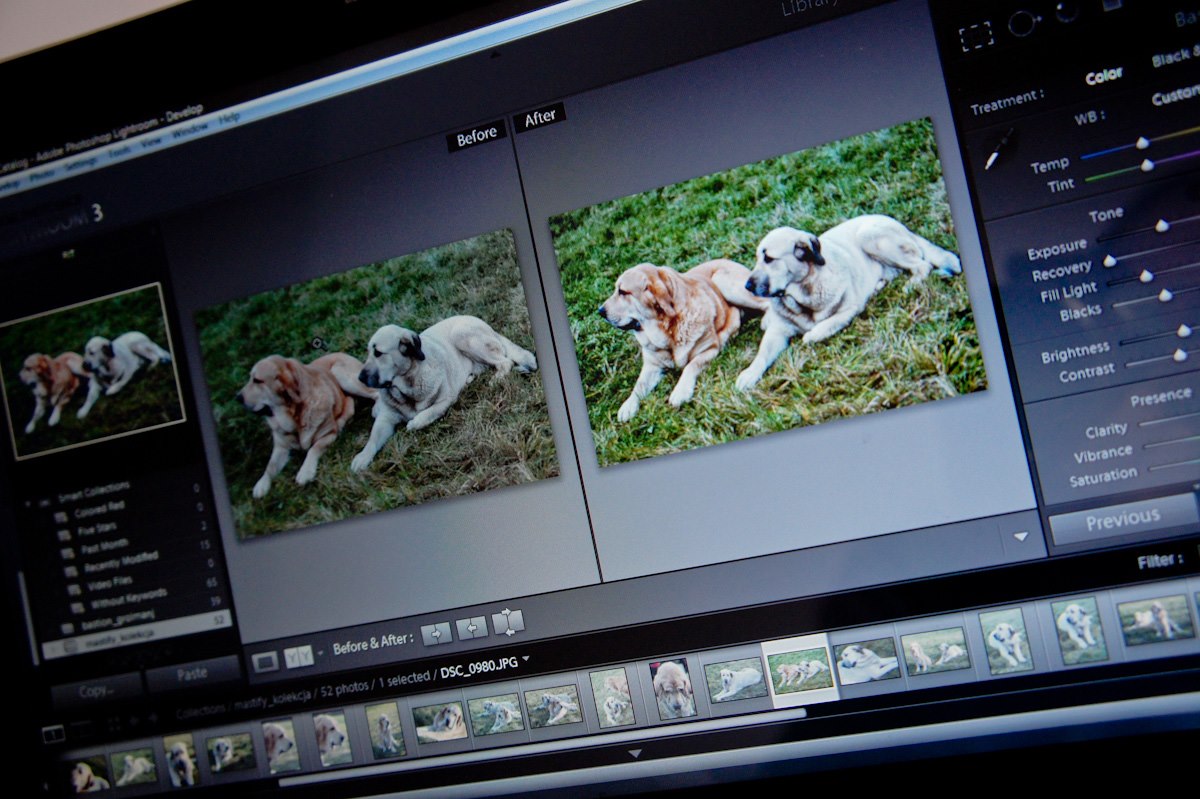1200x799 pixels.
Task: Adjust the Exposure slider handle
Action: pyautogui.click(x=1161, y=226)
